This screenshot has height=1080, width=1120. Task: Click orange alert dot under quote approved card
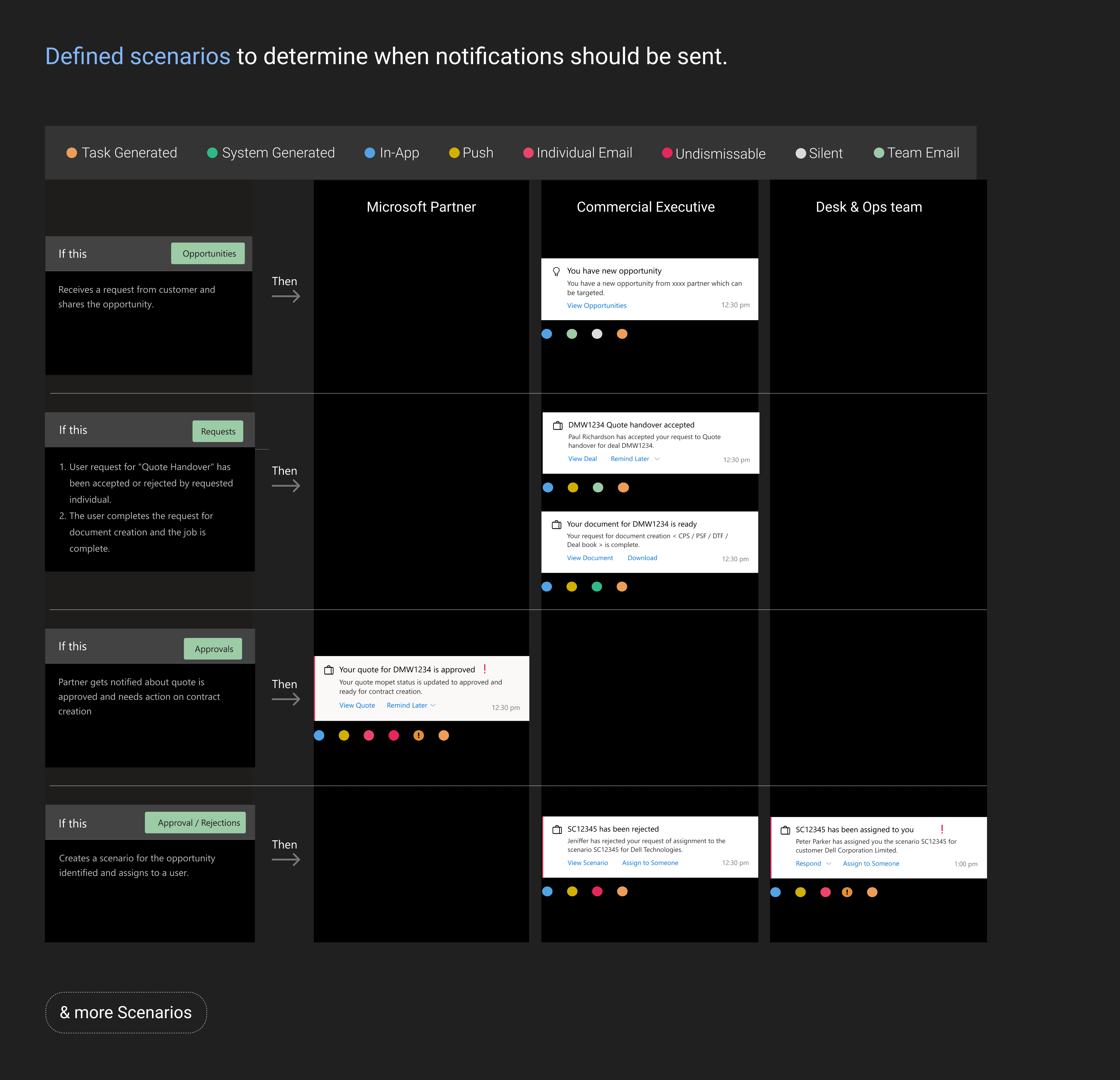pyautogui.click(x=418, y=736)
